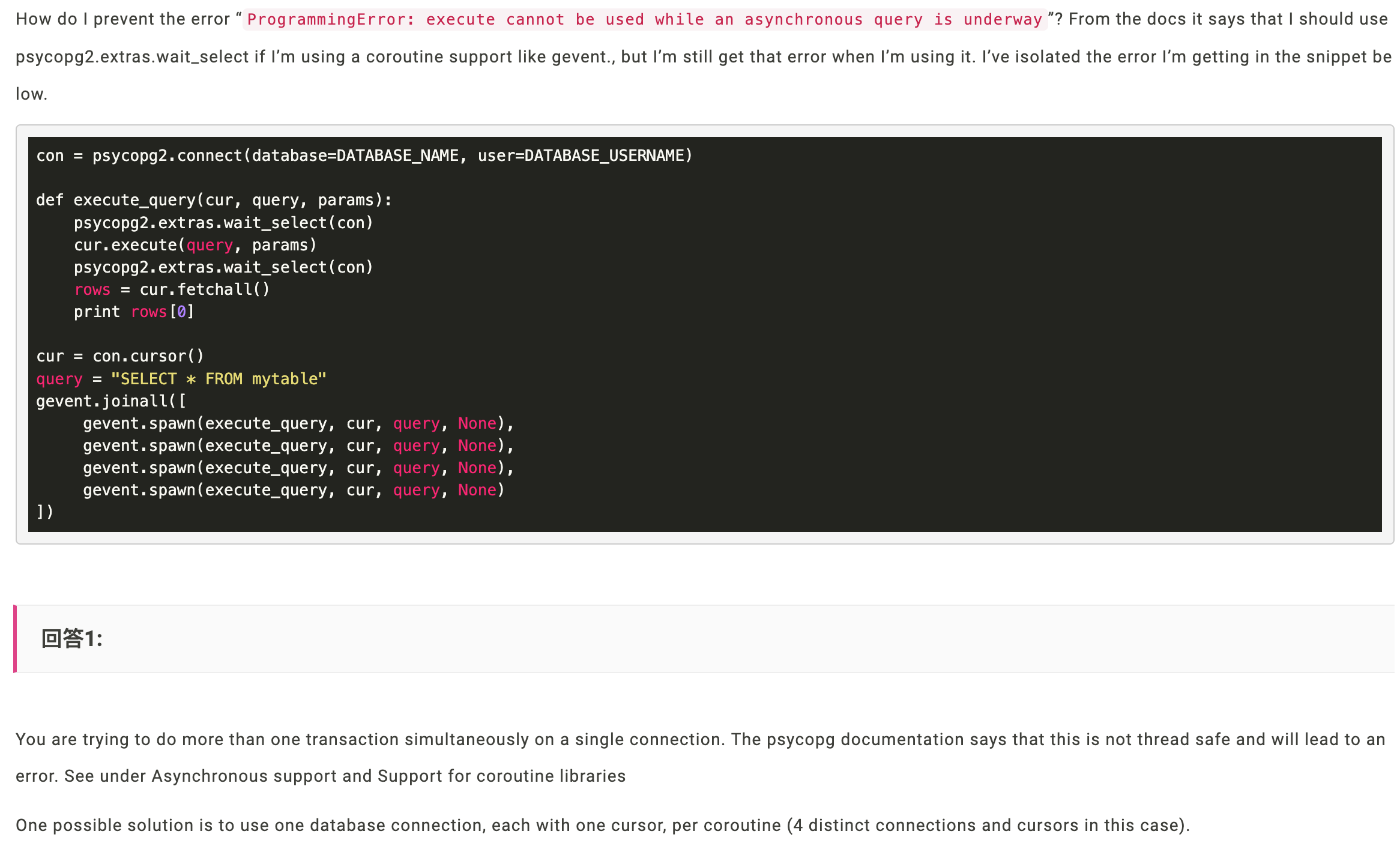
Task: Click the gevent.joinall([ line
Action: (x=111, y=401)
